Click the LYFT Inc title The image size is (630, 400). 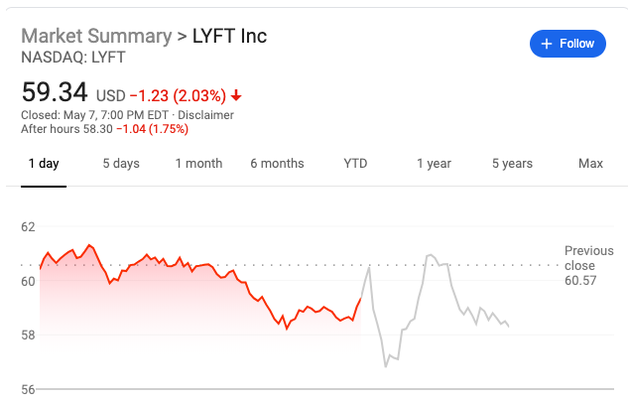[229, 36]
